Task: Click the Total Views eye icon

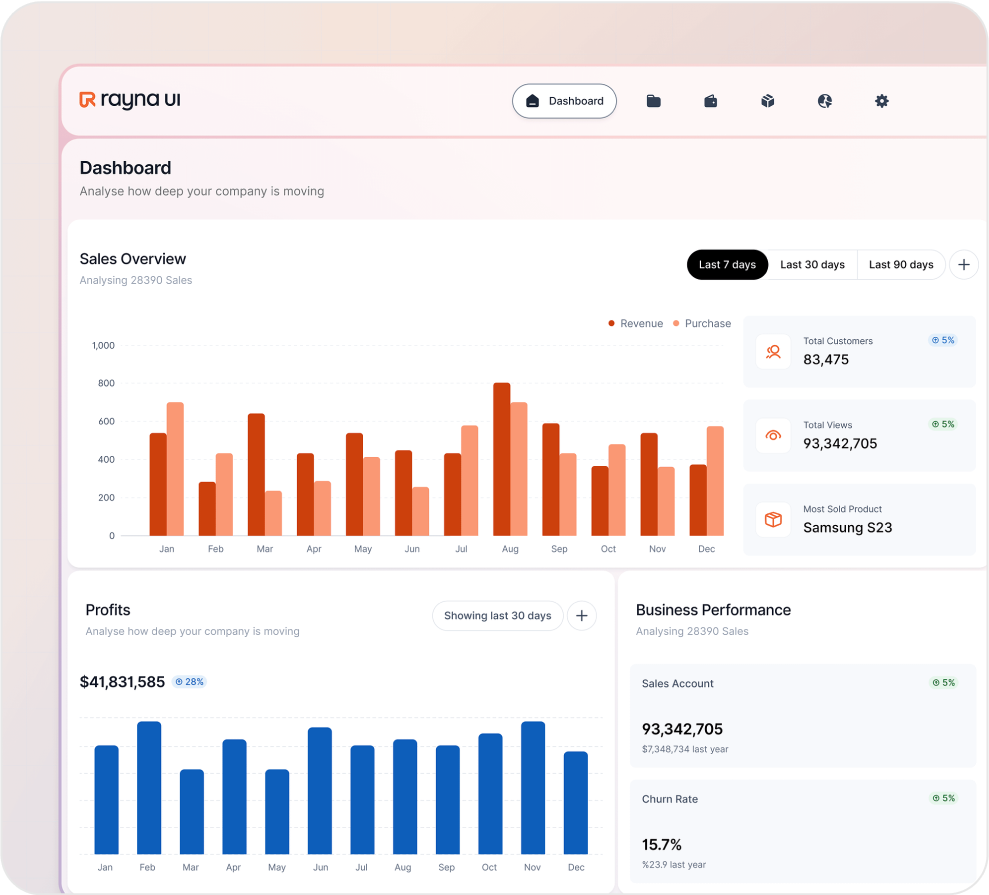Action: pyautogui.click(x=773, y=436)
